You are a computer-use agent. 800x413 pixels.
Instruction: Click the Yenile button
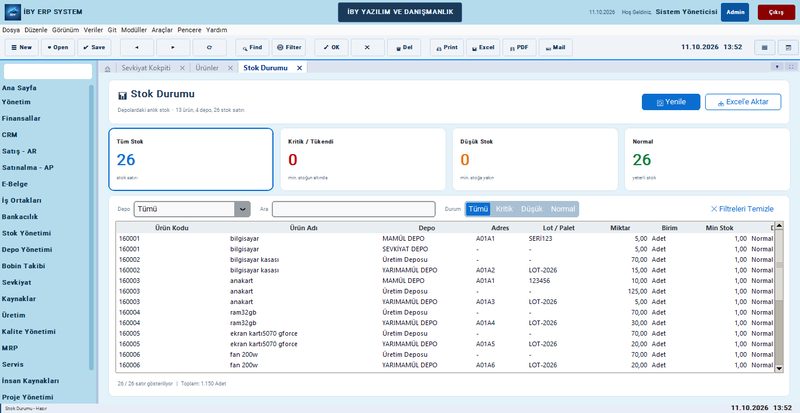click(x=671, y=102)
